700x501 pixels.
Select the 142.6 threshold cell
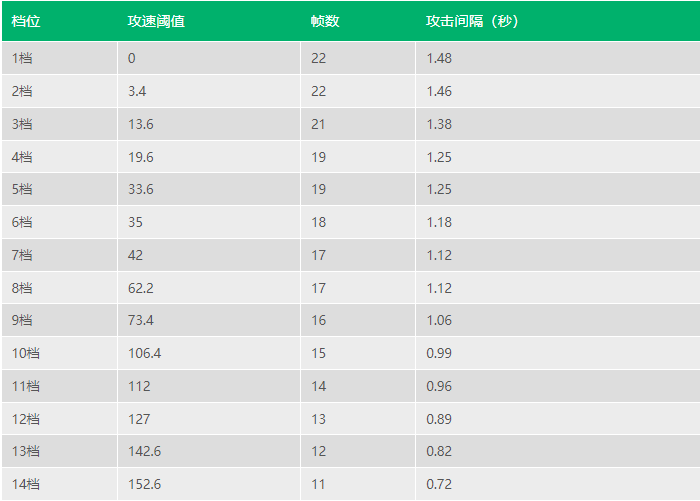coord(209,451)
